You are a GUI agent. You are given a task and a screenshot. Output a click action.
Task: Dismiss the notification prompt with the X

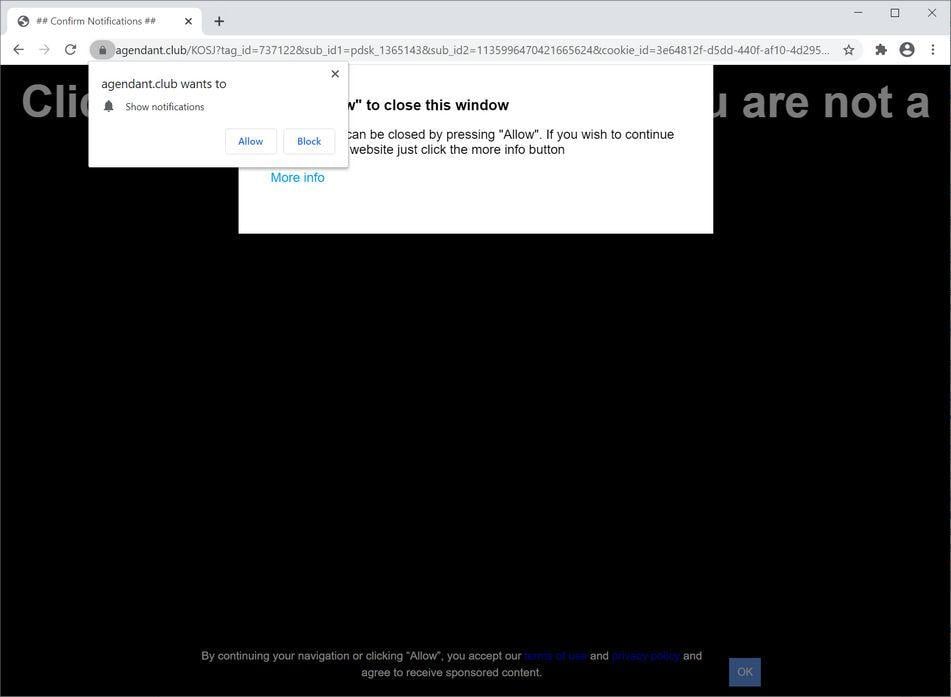(334, 73)
